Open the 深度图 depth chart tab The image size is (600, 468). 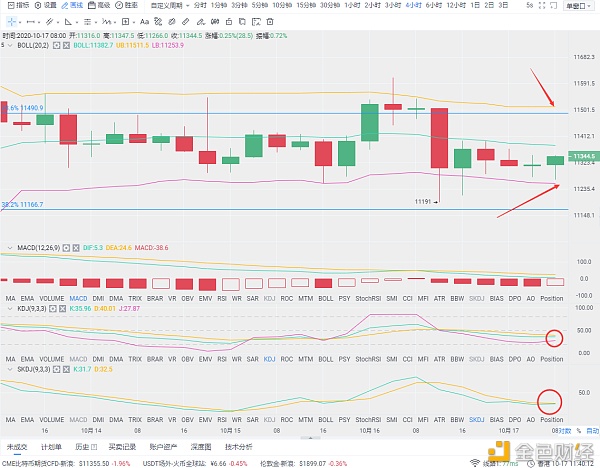(x=201, y=447)
